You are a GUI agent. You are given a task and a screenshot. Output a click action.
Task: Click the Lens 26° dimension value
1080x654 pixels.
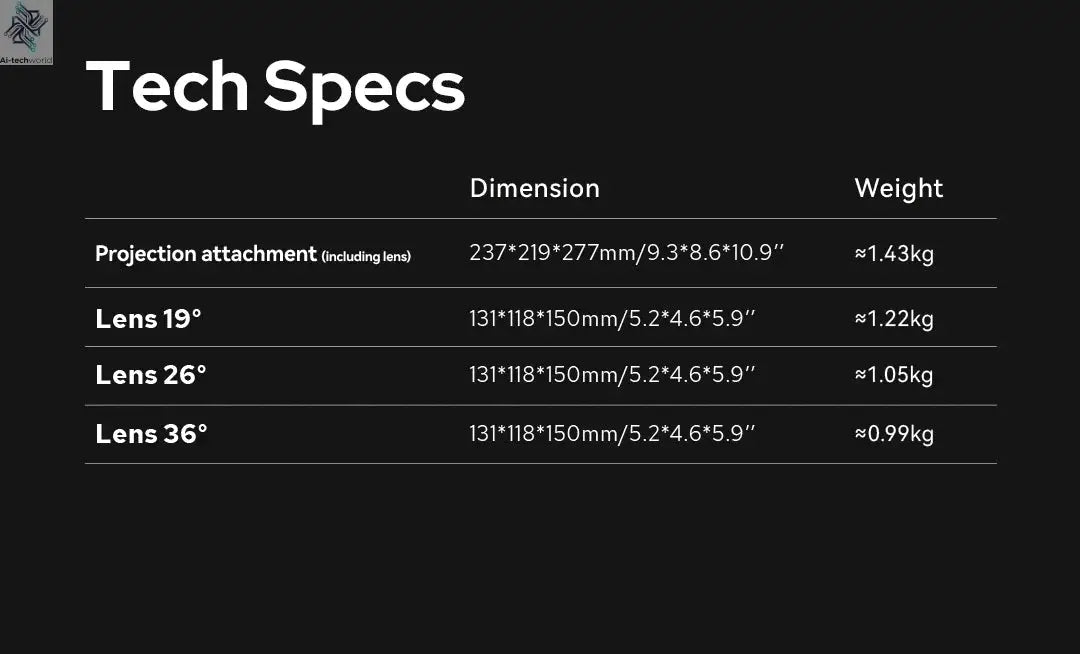612,375
